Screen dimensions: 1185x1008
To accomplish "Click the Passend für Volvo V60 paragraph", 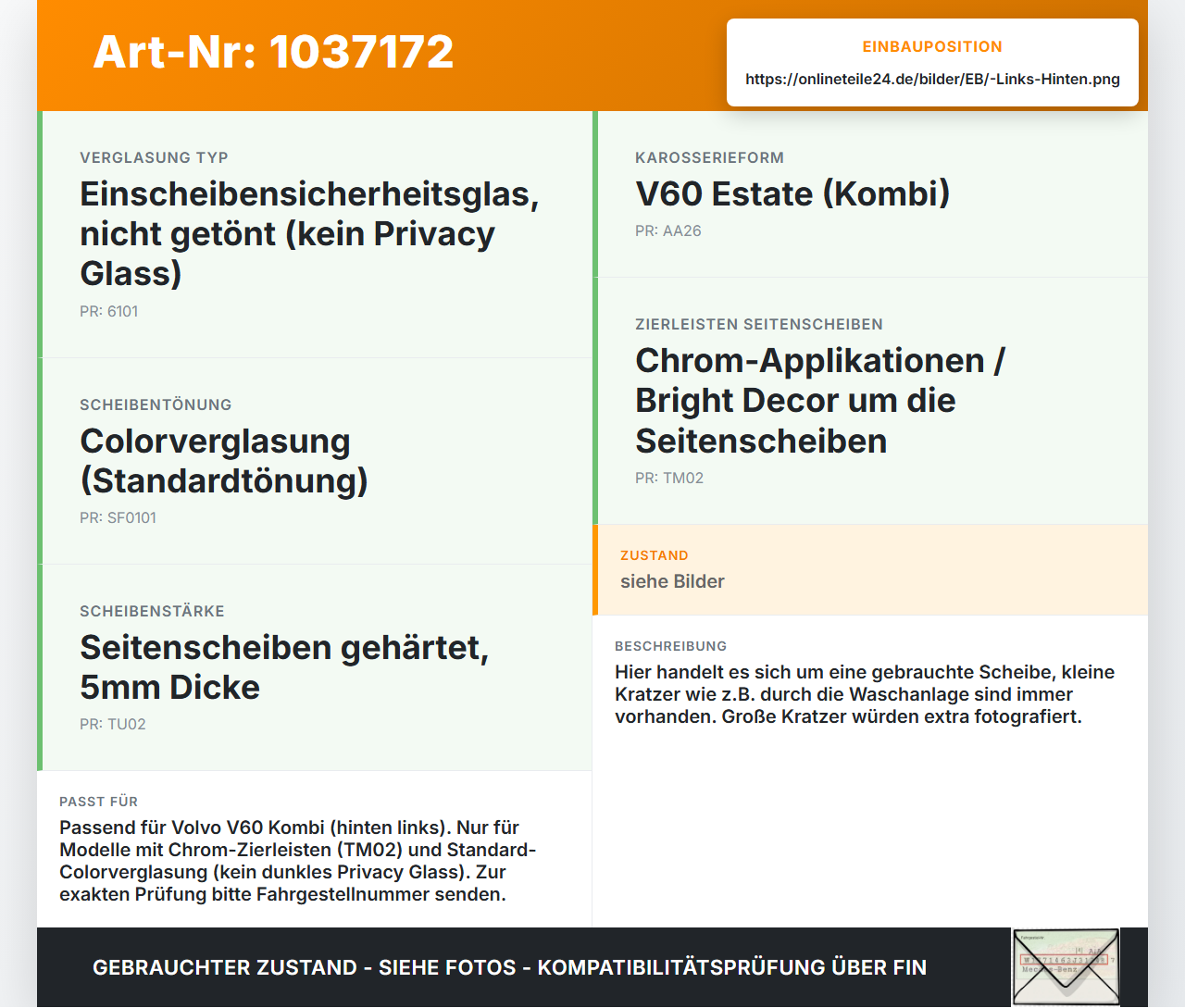I will pos(298,861).
